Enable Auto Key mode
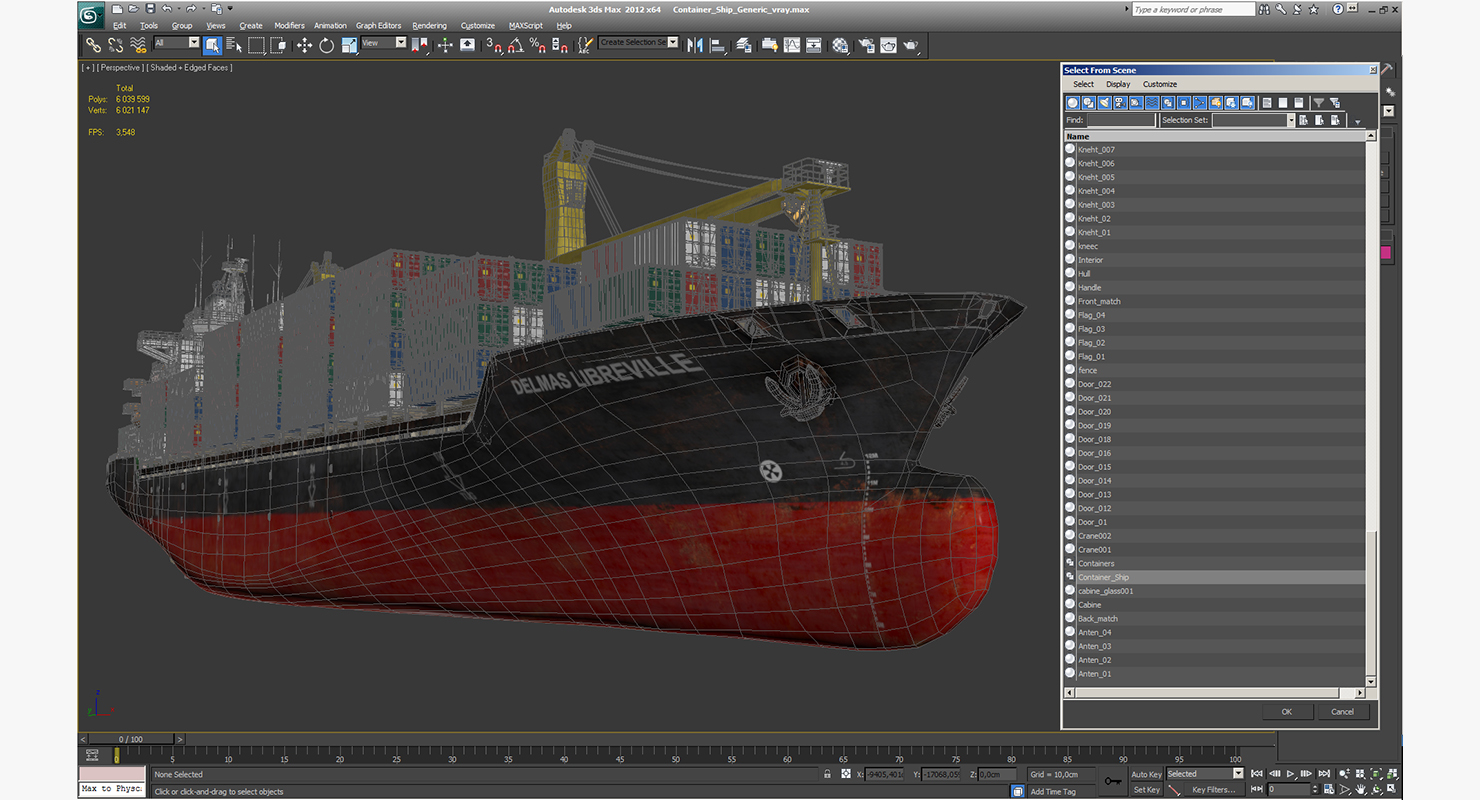This screenshot has height=800, width=1480. 1146,774
